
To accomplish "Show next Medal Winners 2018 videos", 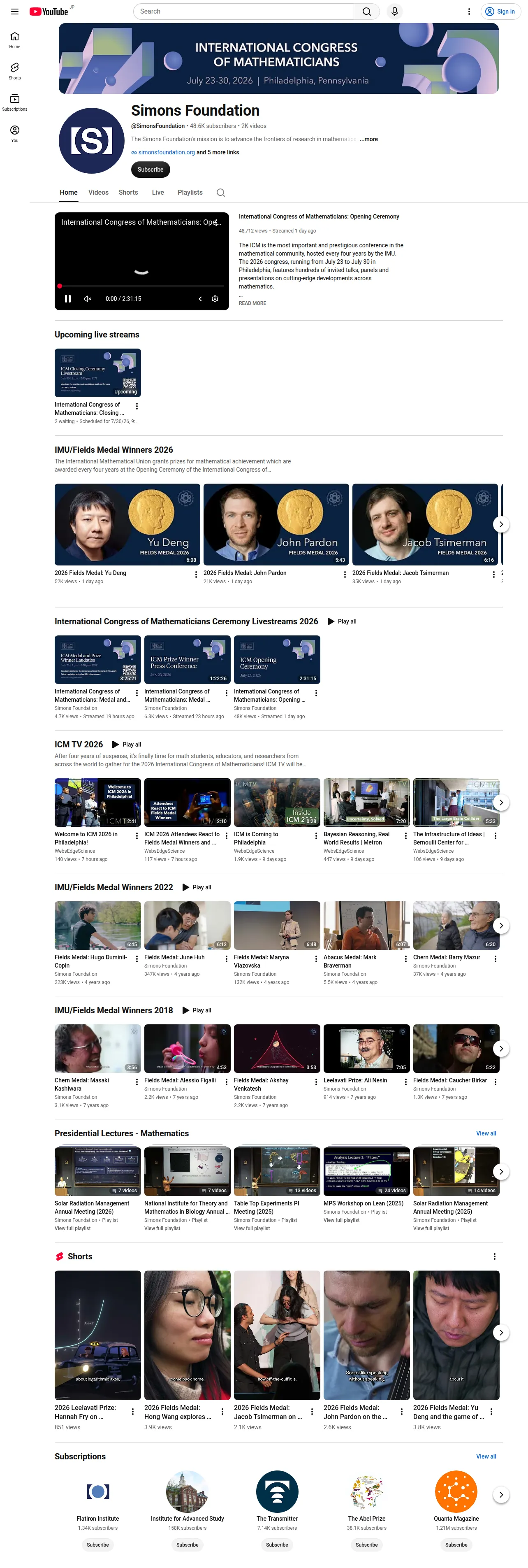I will tap(500, 1048).
